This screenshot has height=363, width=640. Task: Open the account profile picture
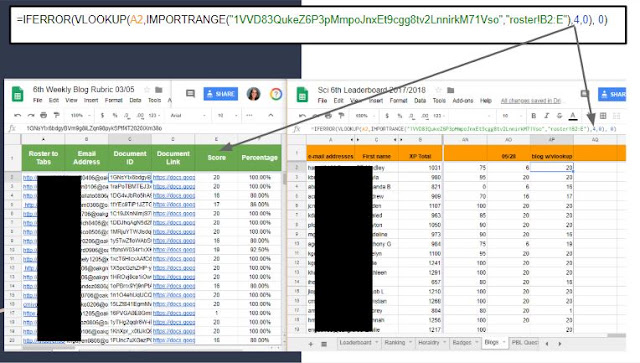(253, 94)
